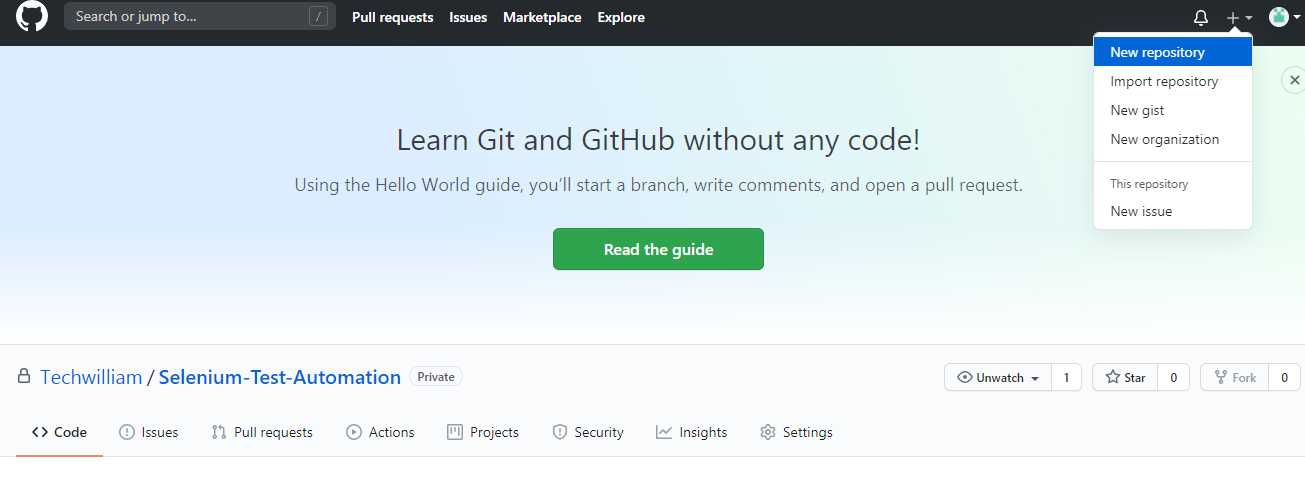This screenshot has height=482, width=1305.
Task: Choose Import repository
Action: point(1173,81)
